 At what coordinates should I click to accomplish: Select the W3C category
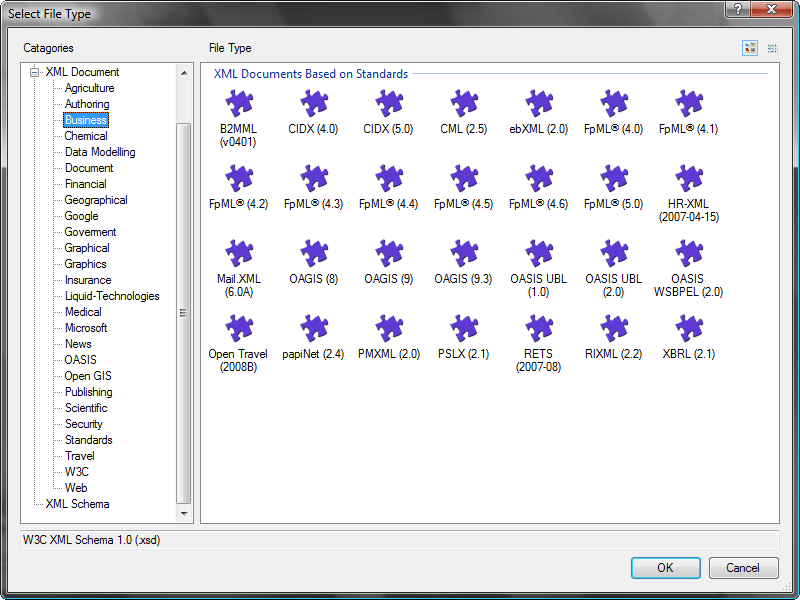(x=77, y=472)
